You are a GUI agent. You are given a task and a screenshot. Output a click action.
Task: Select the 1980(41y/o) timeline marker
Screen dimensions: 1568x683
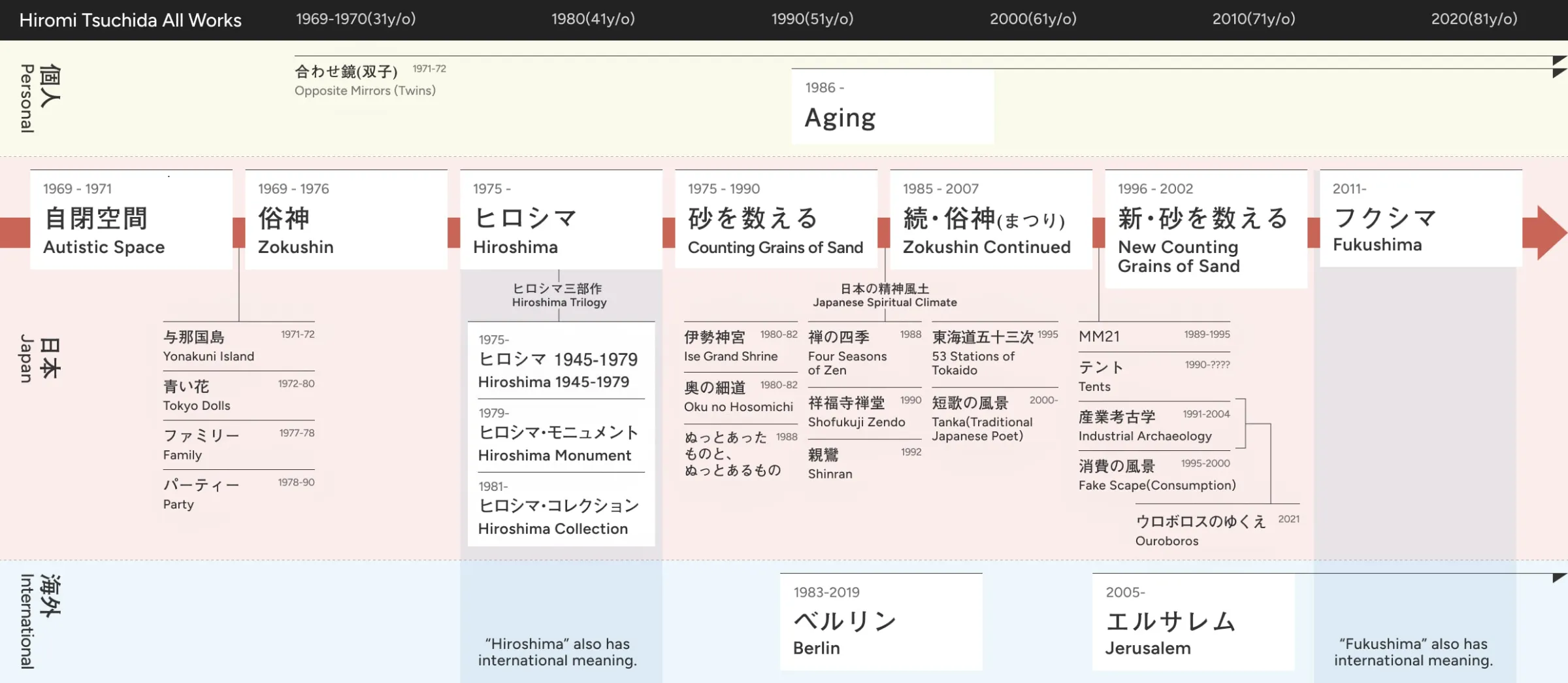click(x=593, y=19)
